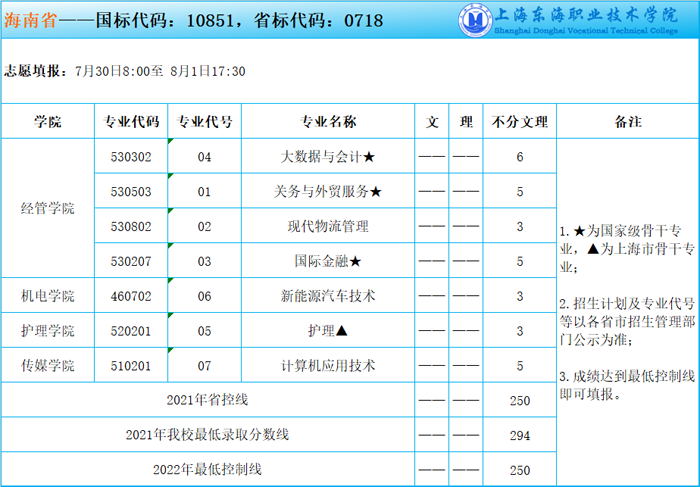Select the 计算机应用技术 cell
This screenshot has width=700, height=487.
328,366
